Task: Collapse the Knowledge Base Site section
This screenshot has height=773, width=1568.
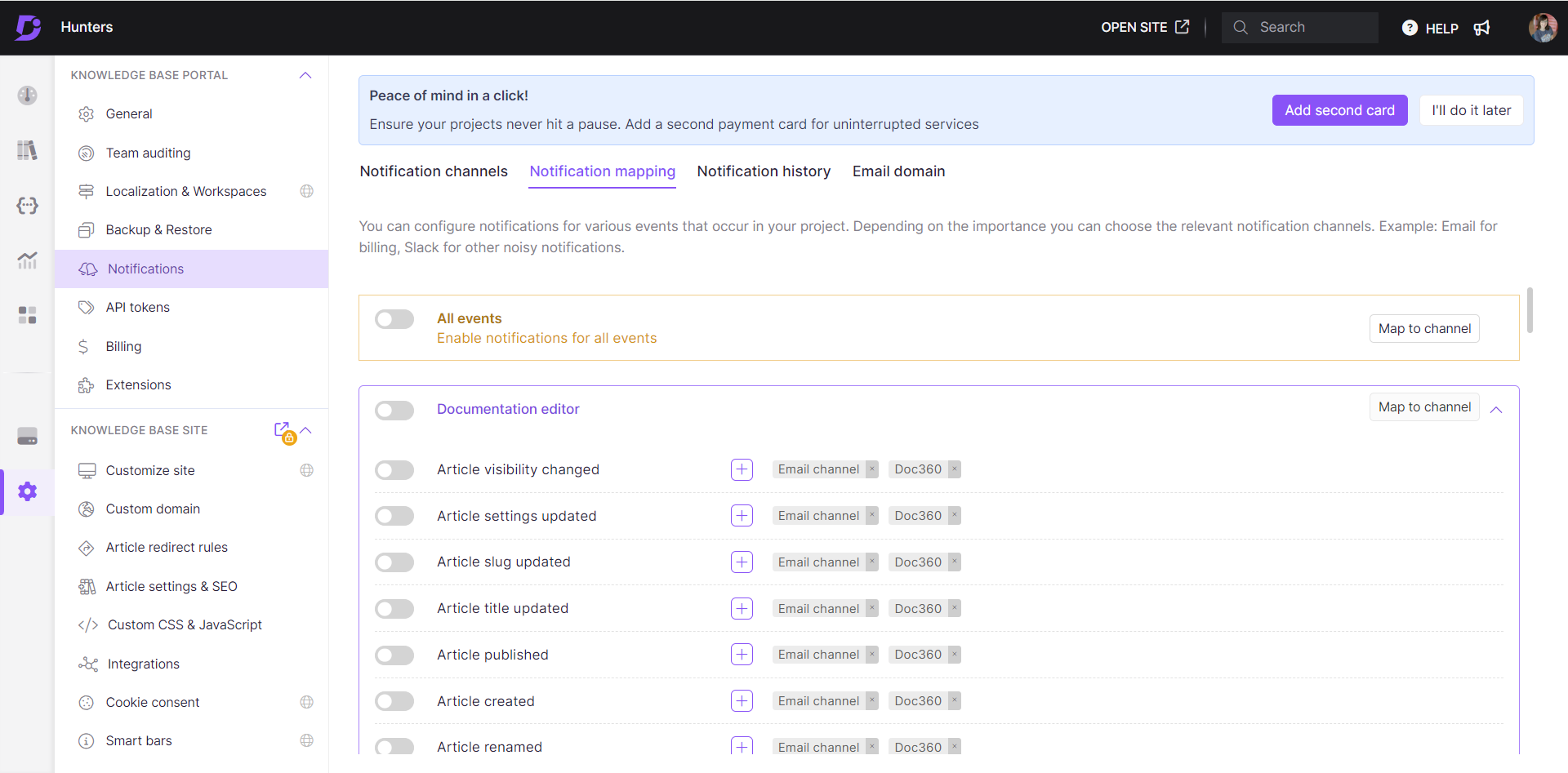Action: (x=306, y=430)
